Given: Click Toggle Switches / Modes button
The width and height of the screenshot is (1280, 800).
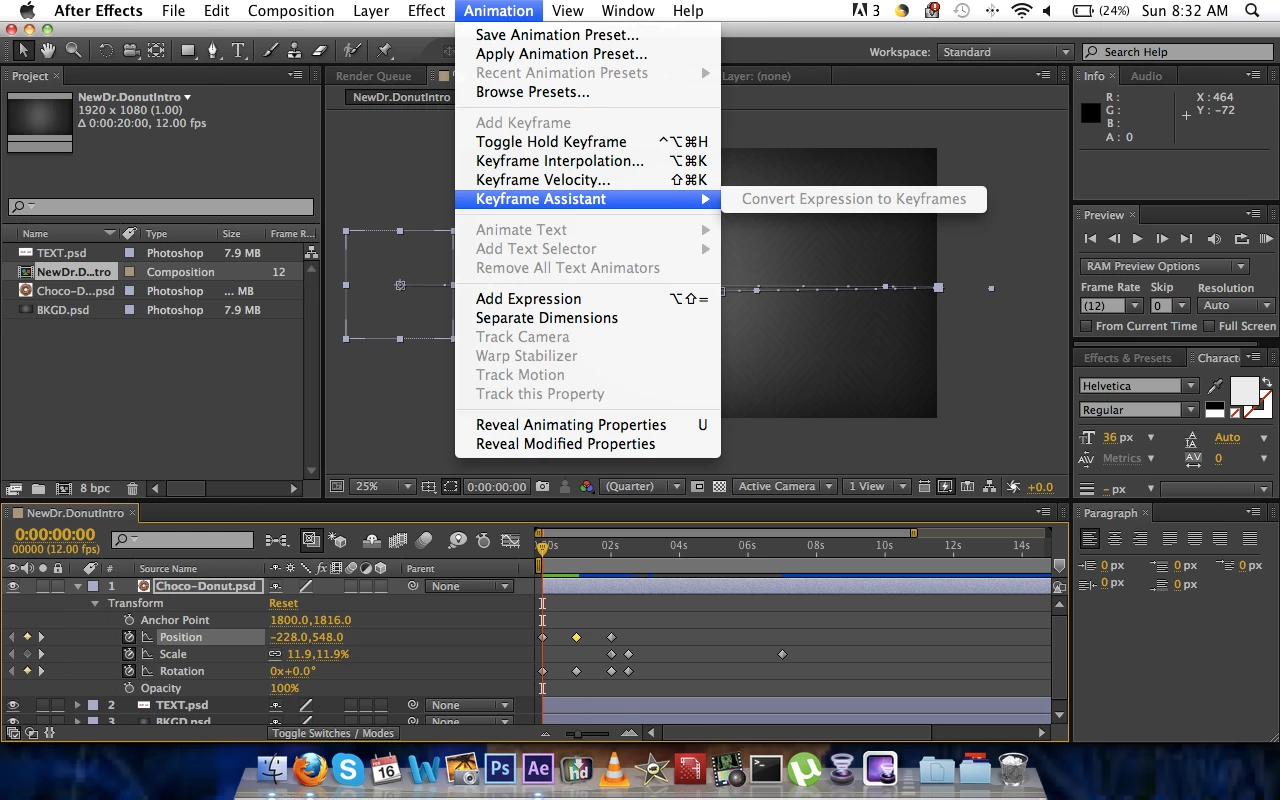Looking at the screenshot, I should click(334, 733).
